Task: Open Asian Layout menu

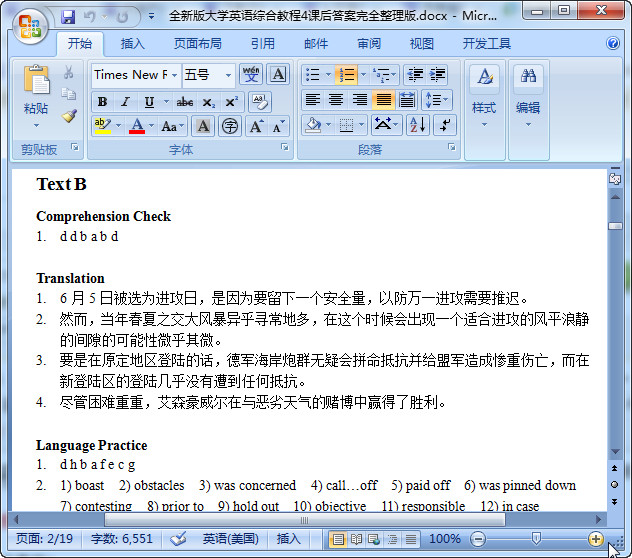Action: tap(385, 125)
